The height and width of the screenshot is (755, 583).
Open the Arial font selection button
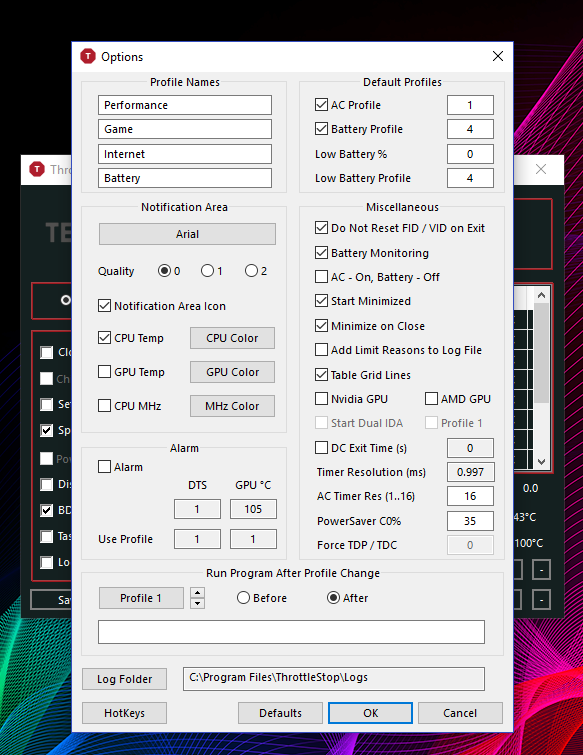click(x=187, y=234)
